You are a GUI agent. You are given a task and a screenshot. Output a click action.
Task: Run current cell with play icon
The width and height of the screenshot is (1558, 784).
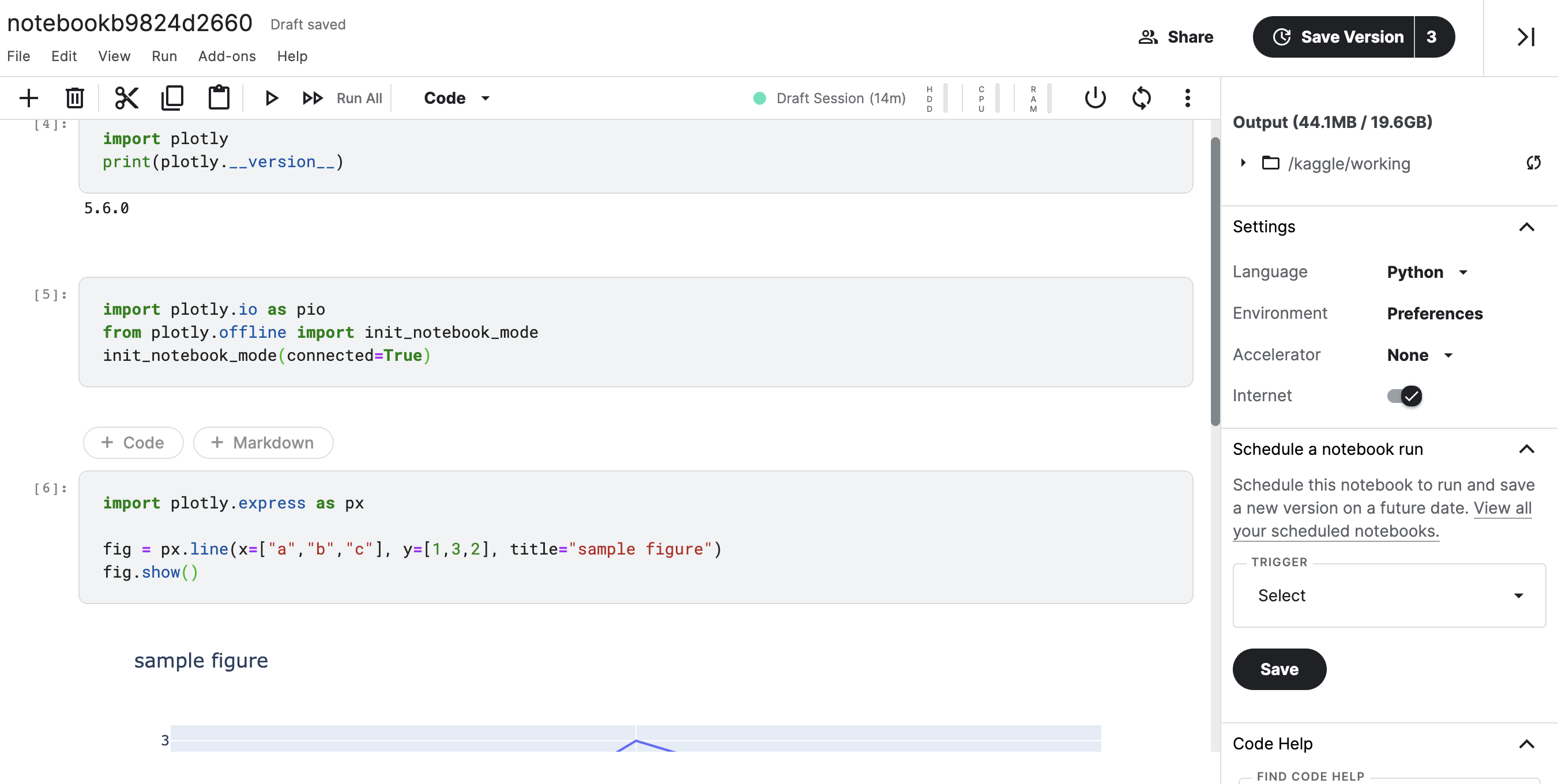coord(271,98)
